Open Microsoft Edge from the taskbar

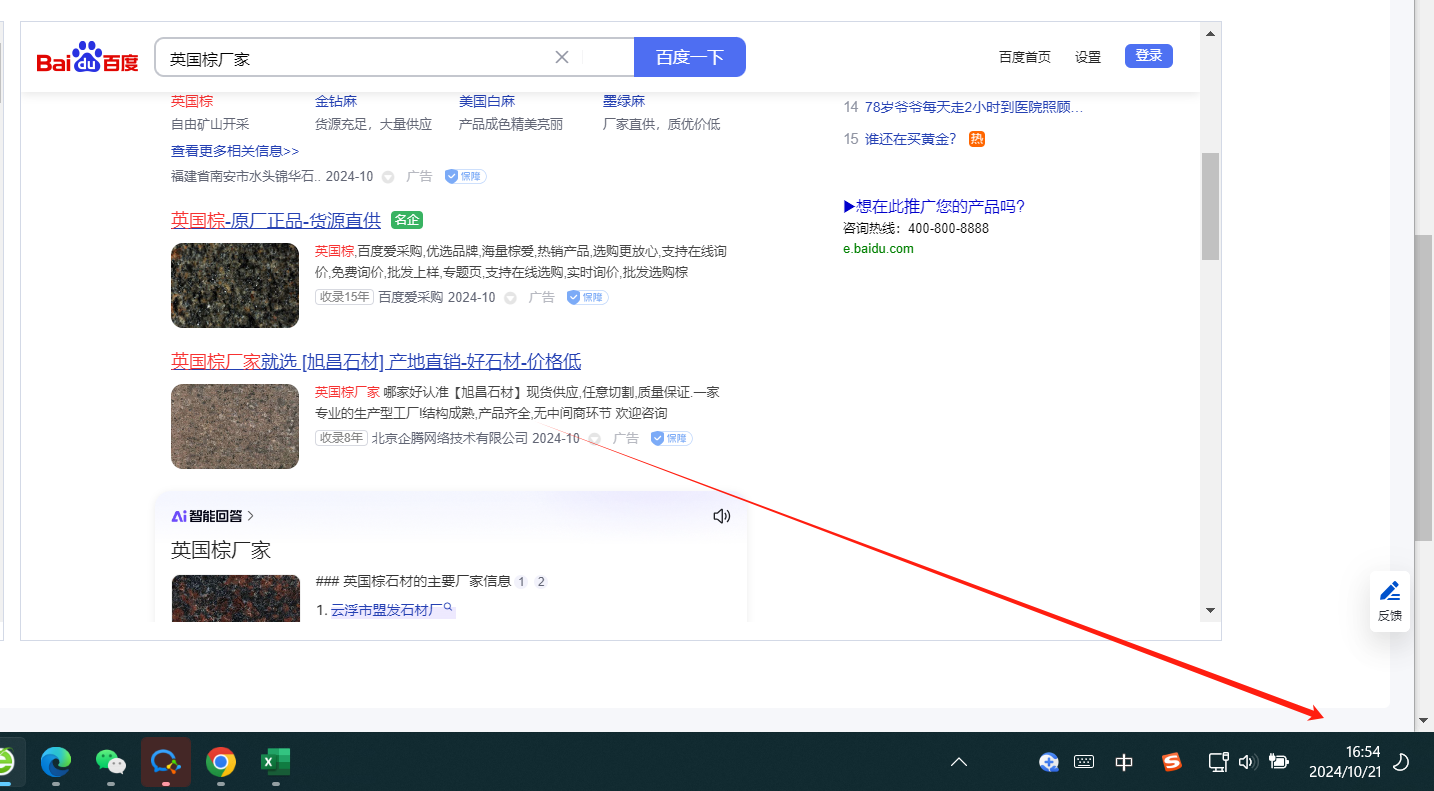[x=56, y=762]
